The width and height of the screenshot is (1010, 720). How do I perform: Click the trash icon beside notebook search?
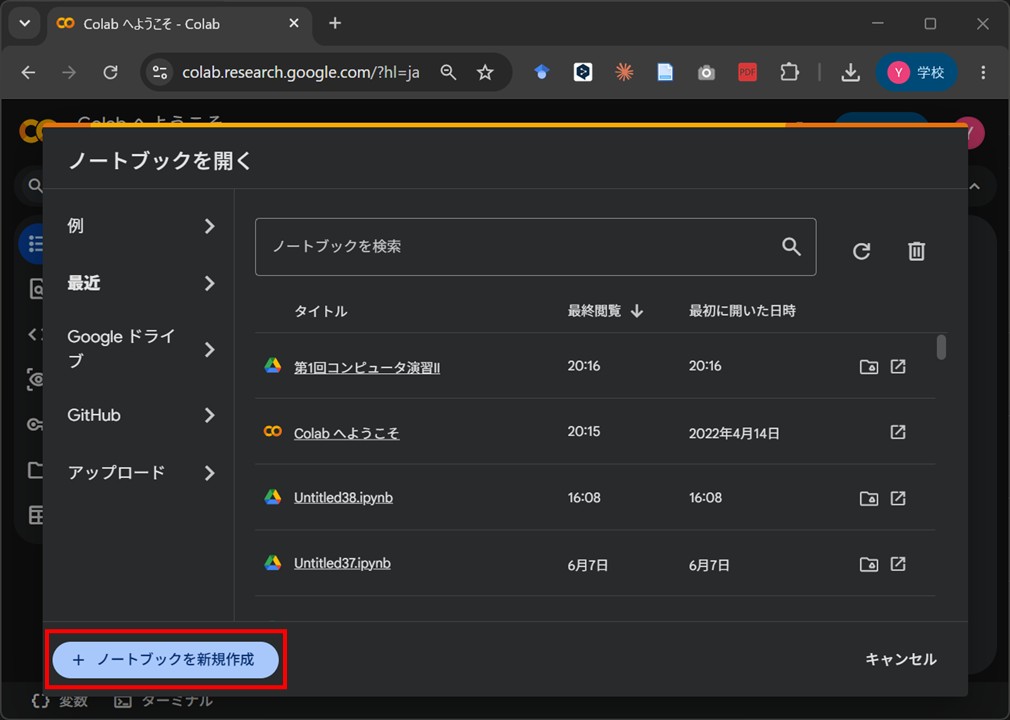tap(916, 251)
